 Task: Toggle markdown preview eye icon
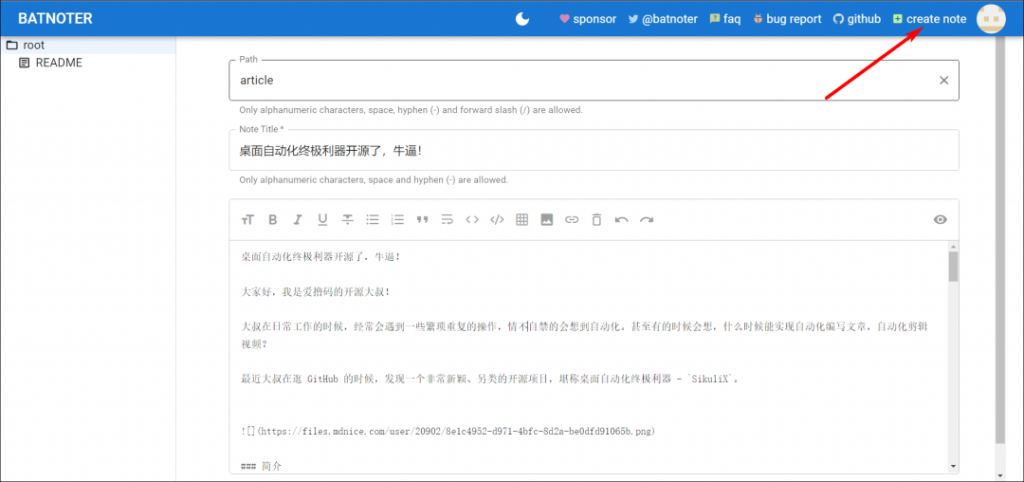pyautogui.click(x=940, y=219)
